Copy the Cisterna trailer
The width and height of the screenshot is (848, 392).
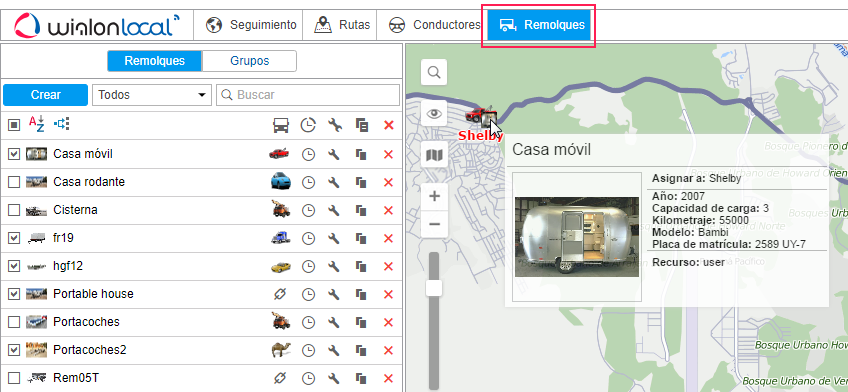pos(361,210)
